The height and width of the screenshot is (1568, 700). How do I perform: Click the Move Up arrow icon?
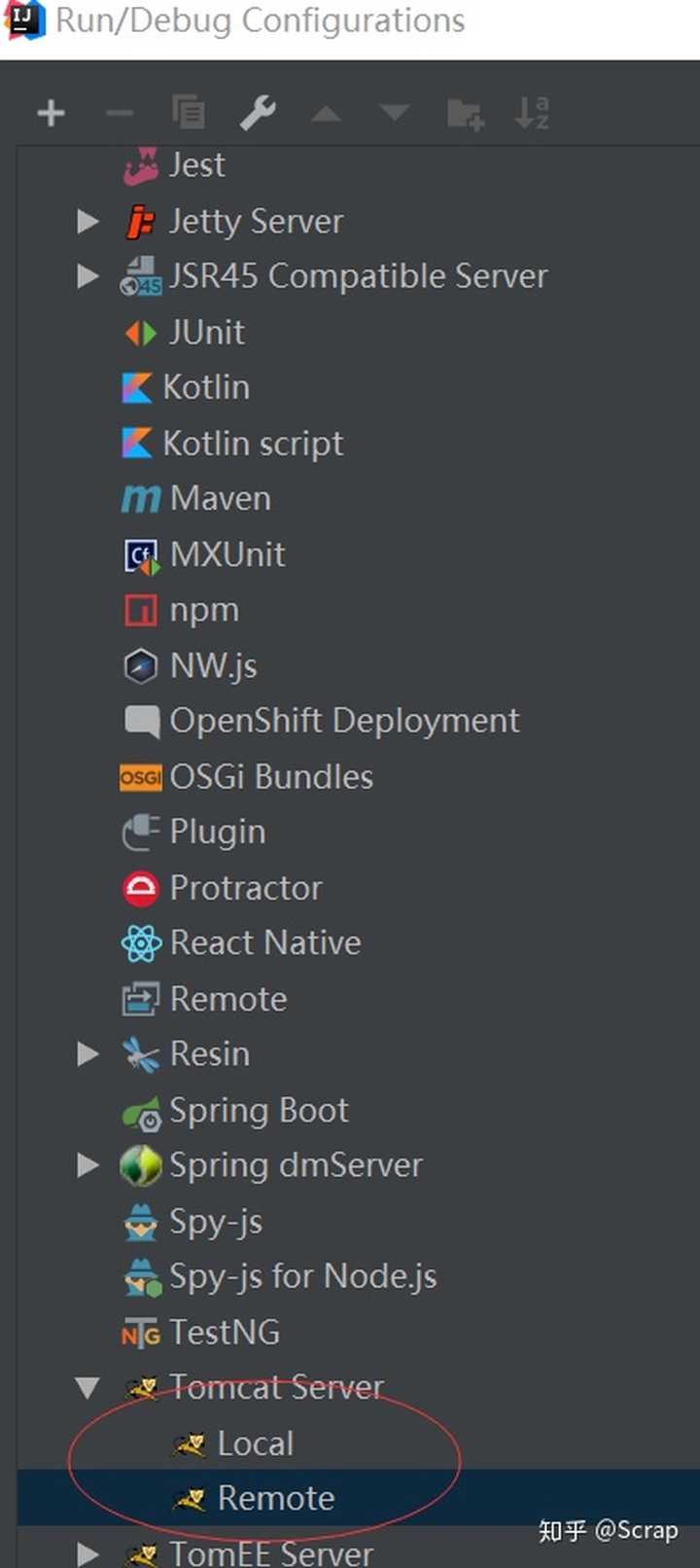pos(326,115)
